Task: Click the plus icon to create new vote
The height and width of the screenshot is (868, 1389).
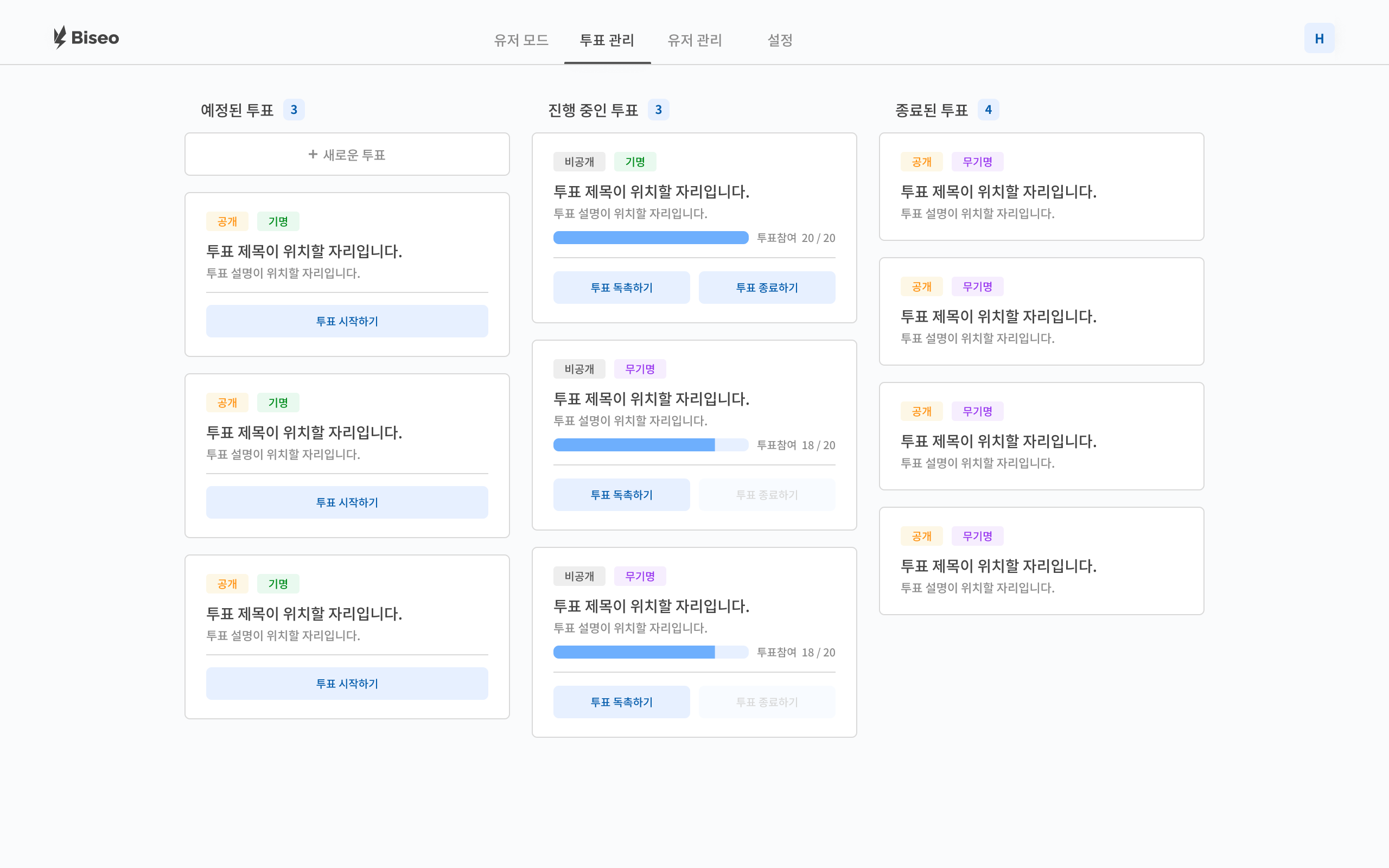Action: [x=312, y=154]
